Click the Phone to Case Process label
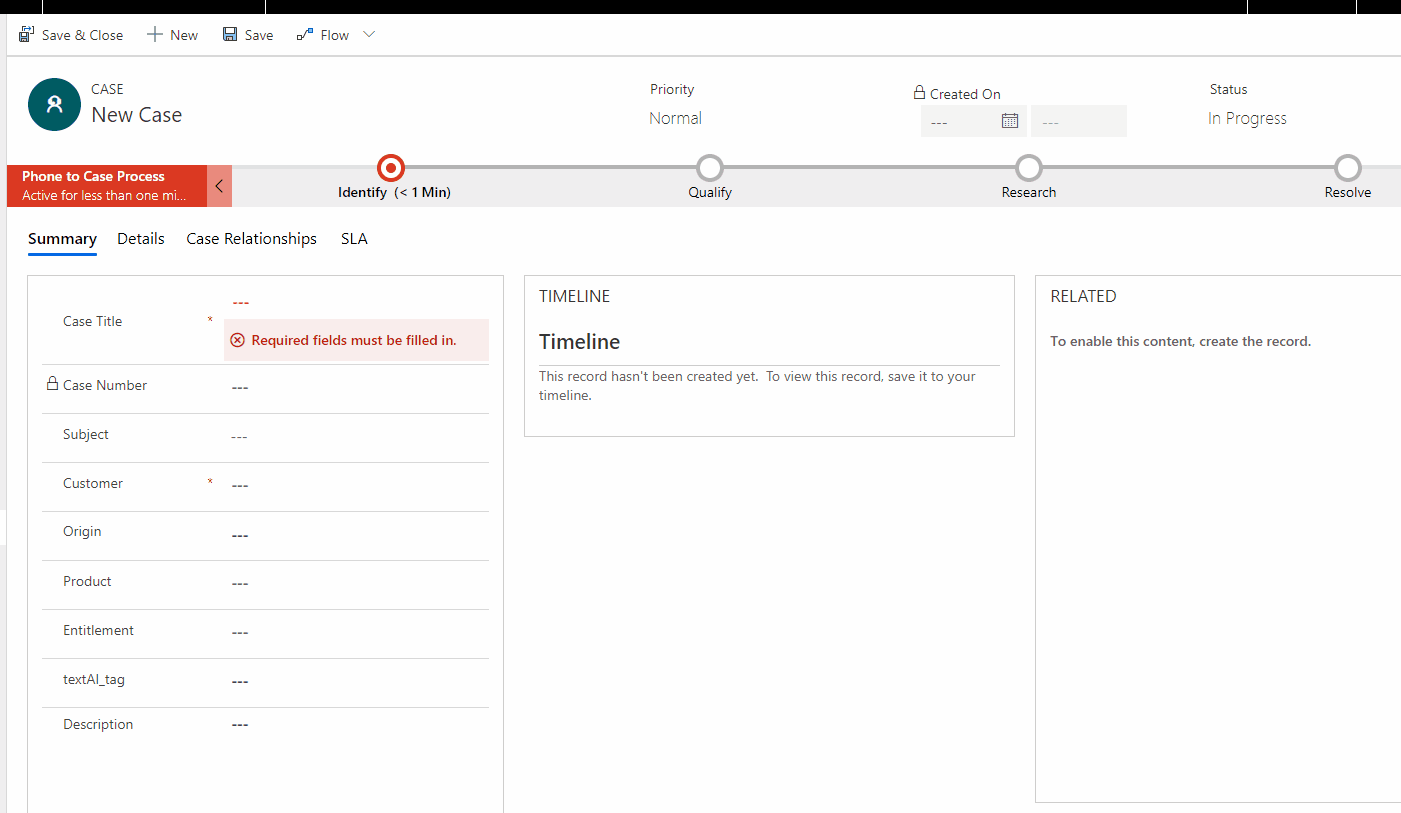This screenshot has width=1401, height=813. pyautogui.click(x=93, y=176)
